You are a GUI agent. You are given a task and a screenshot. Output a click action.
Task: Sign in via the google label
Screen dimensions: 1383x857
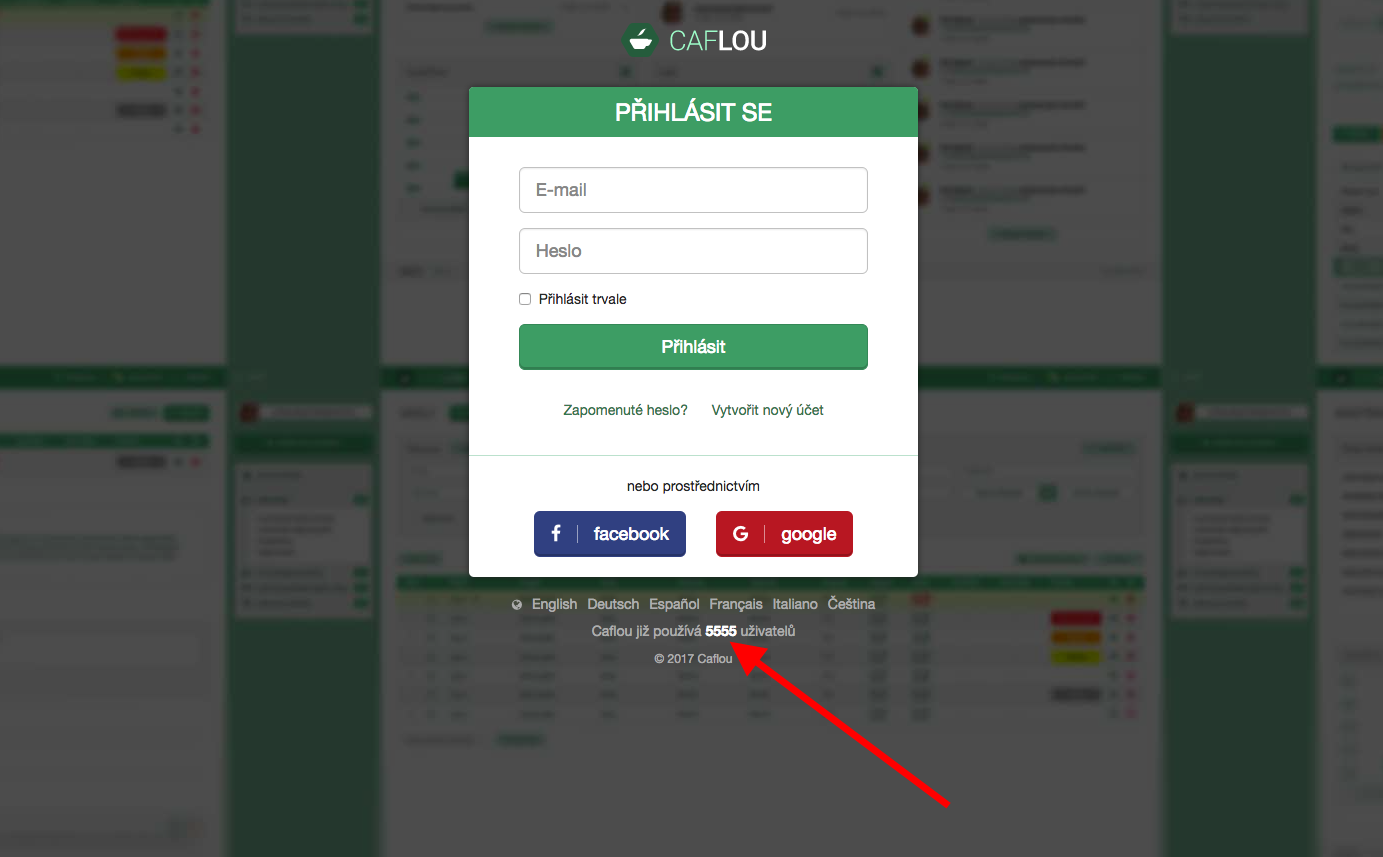808,534
